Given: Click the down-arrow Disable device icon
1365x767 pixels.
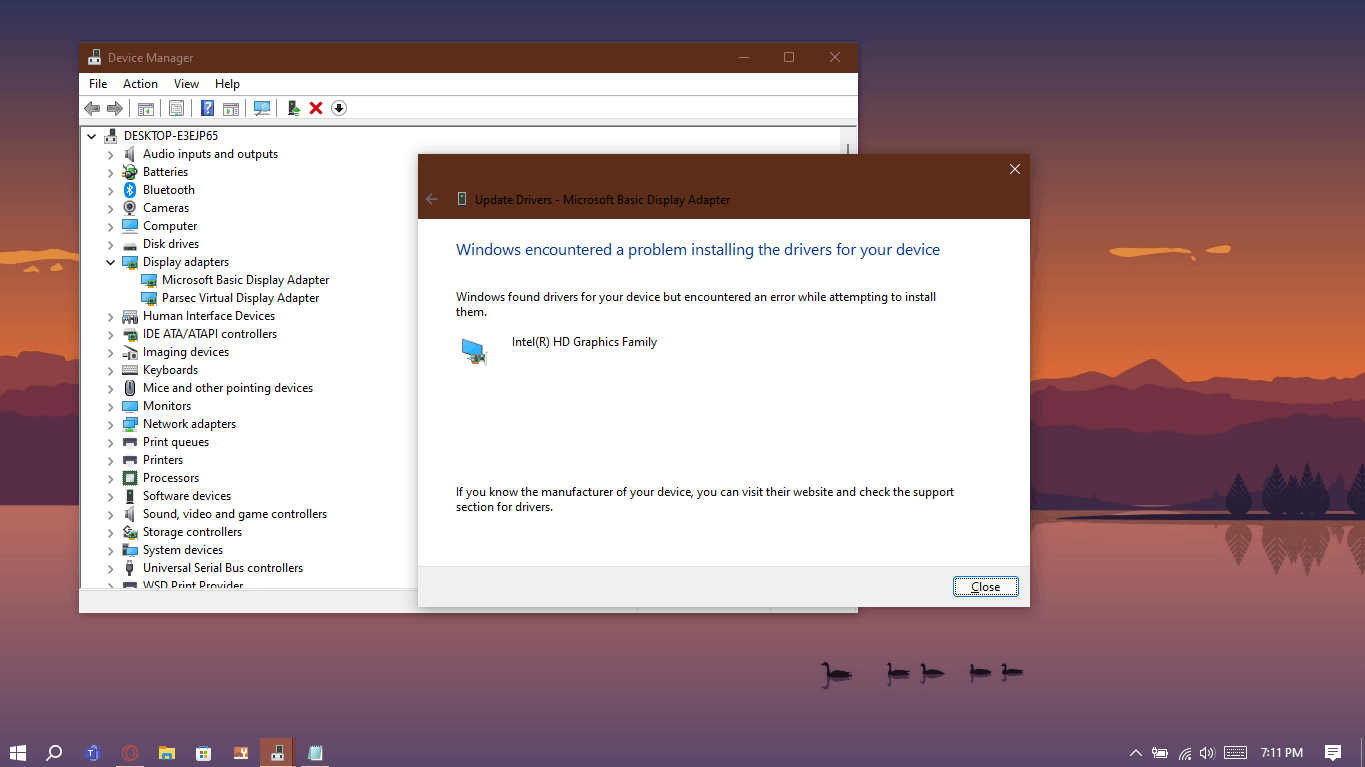Looking at the screenshot, I should pos(339,108).
